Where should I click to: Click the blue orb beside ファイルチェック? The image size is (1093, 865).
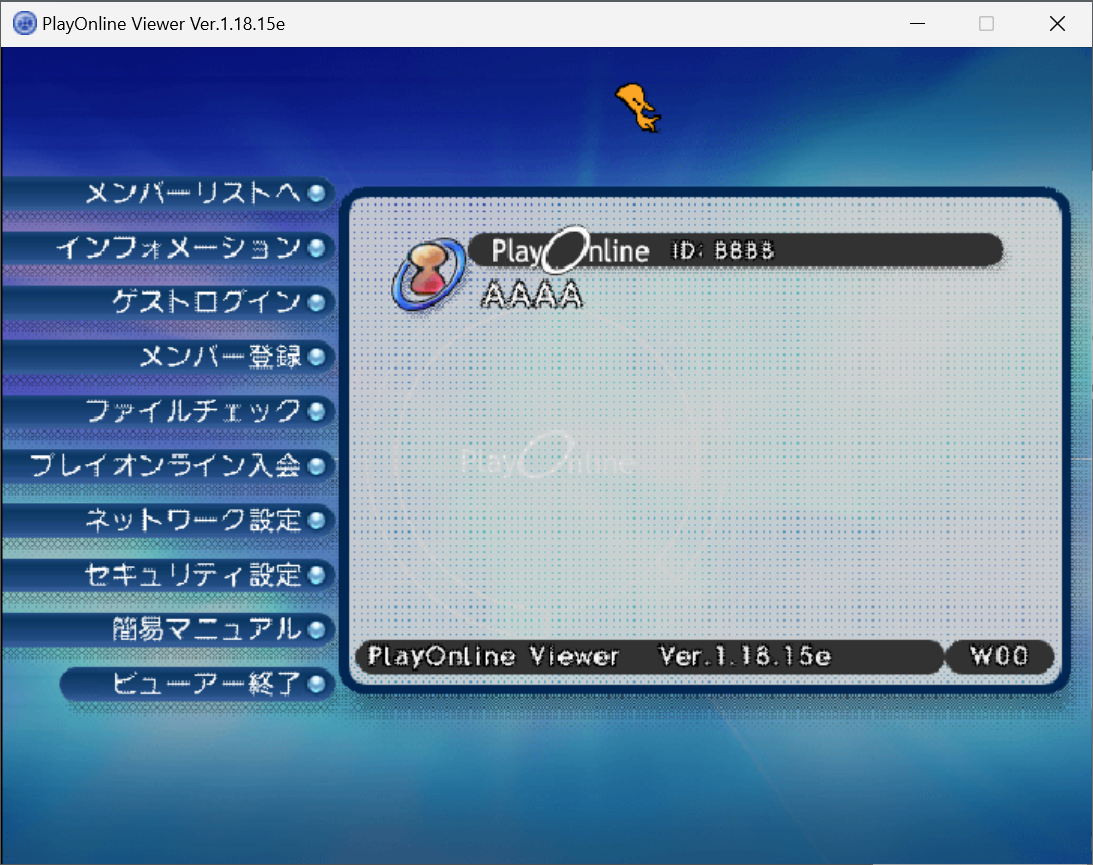317,411
